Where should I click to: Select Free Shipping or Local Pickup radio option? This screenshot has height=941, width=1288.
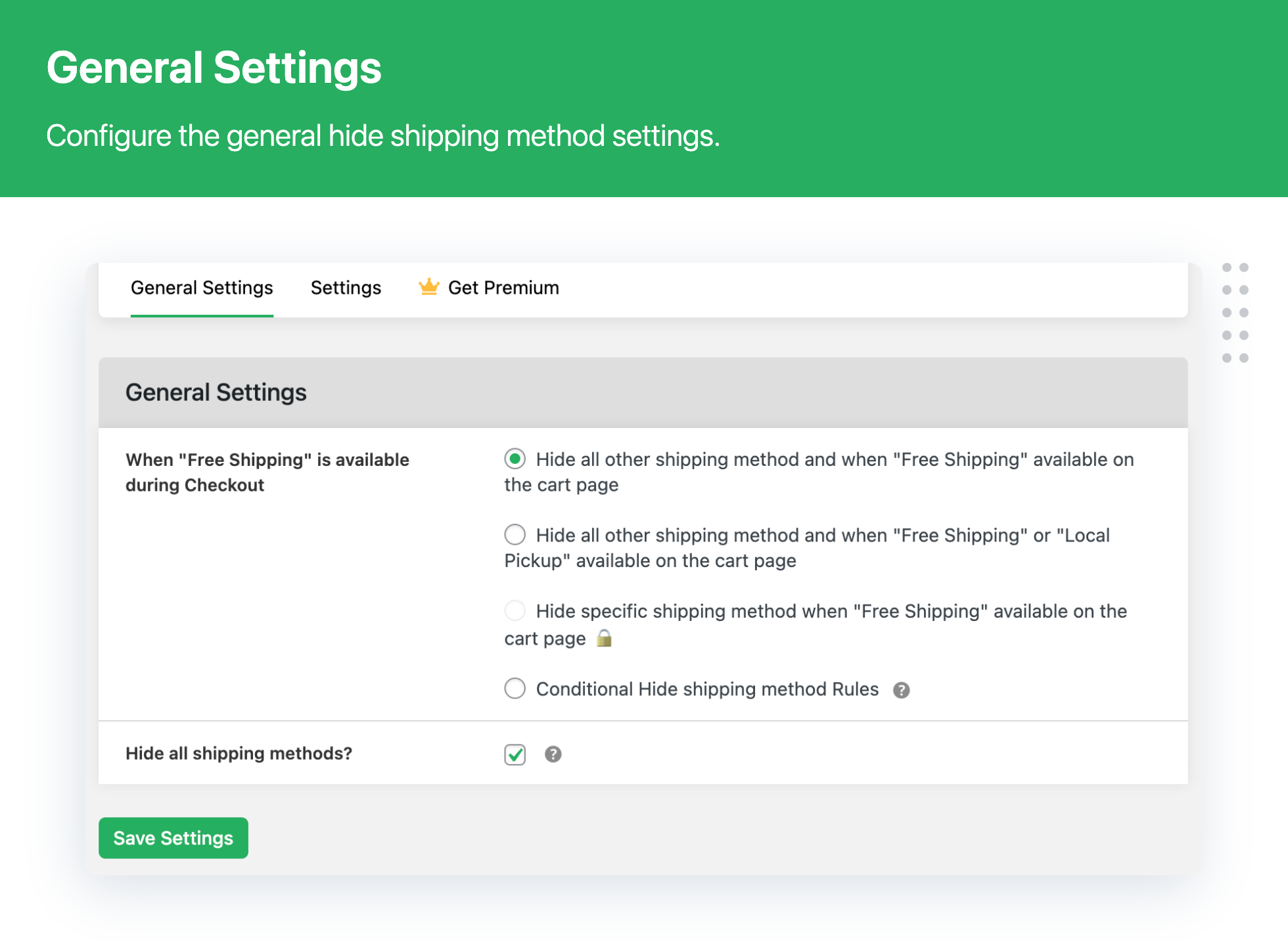515,534
